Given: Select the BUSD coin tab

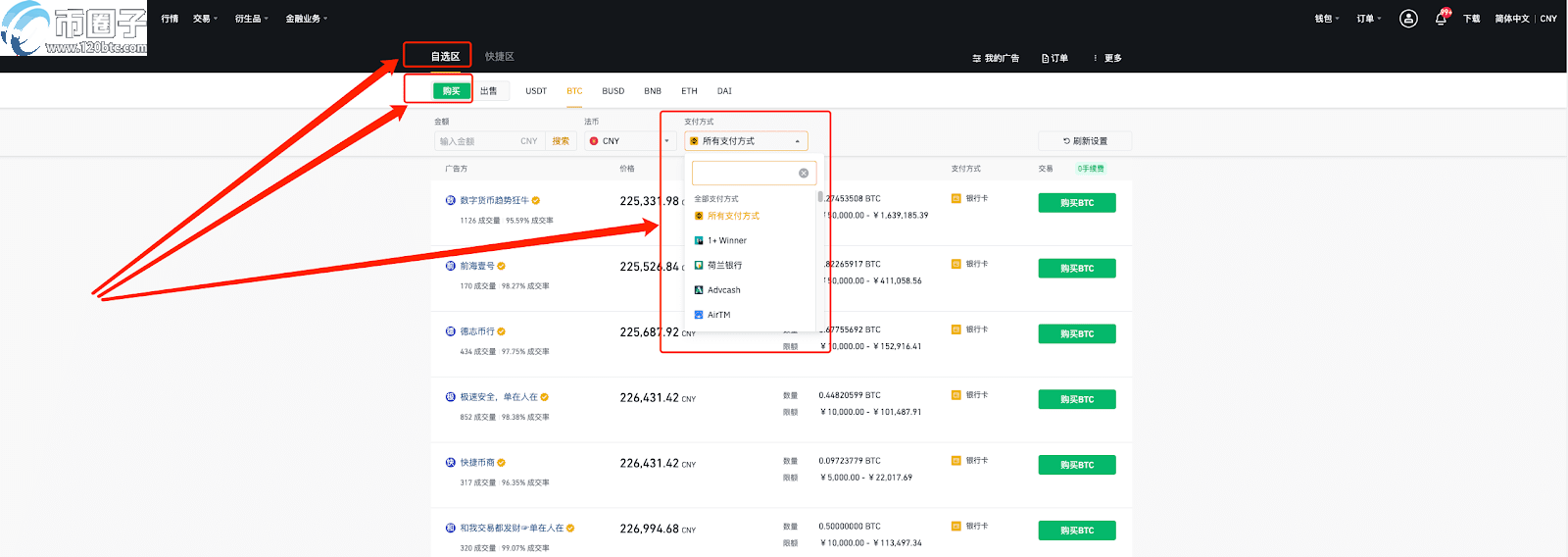Looking at the screenshot, I should pos(613,91).
